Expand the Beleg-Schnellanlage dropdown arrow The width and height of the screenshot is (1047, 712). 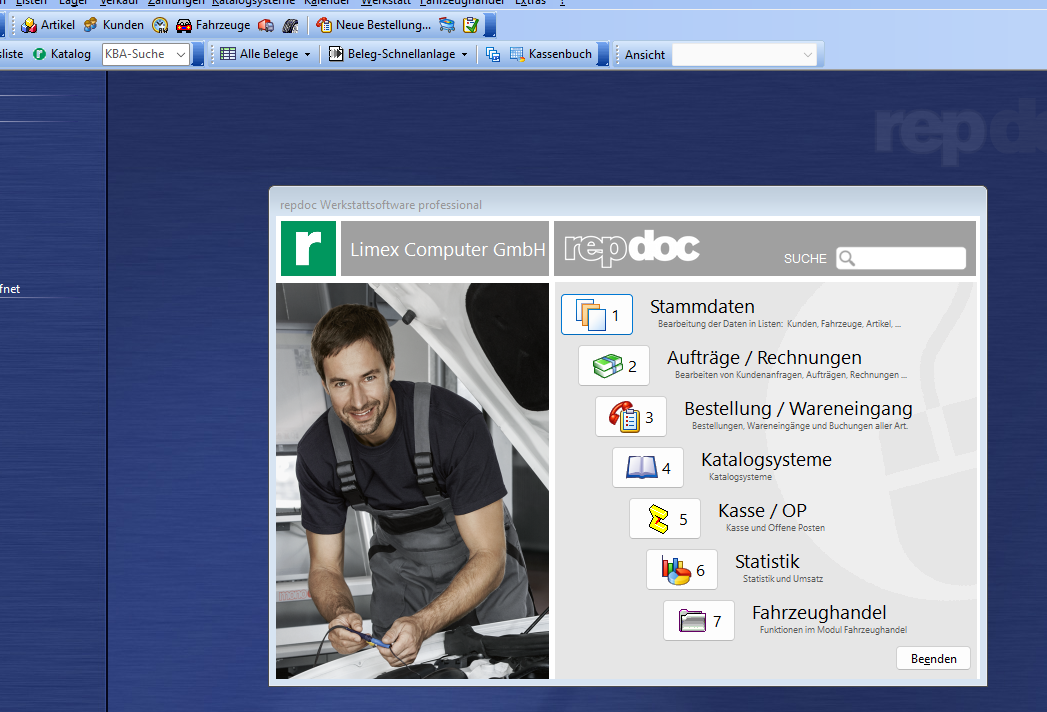465,54
